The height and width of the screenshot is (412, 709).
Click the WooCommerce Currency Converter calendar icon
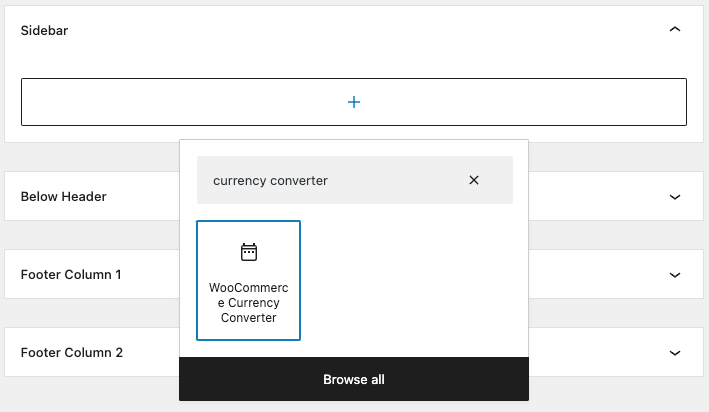(249, 252)
